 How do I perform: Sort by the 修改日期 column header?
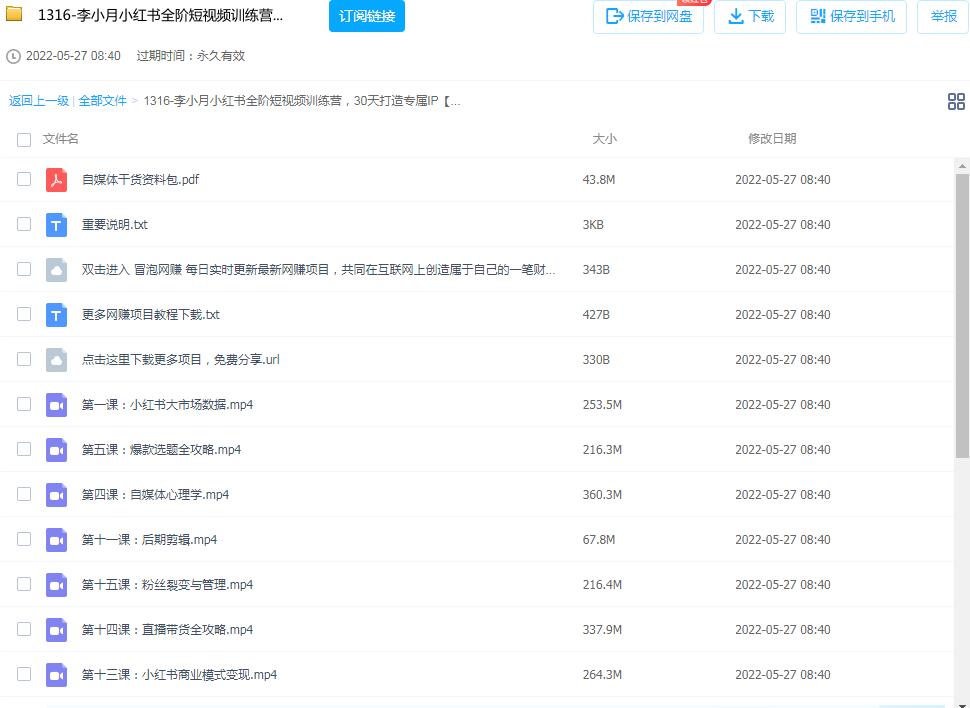[772, 139]
